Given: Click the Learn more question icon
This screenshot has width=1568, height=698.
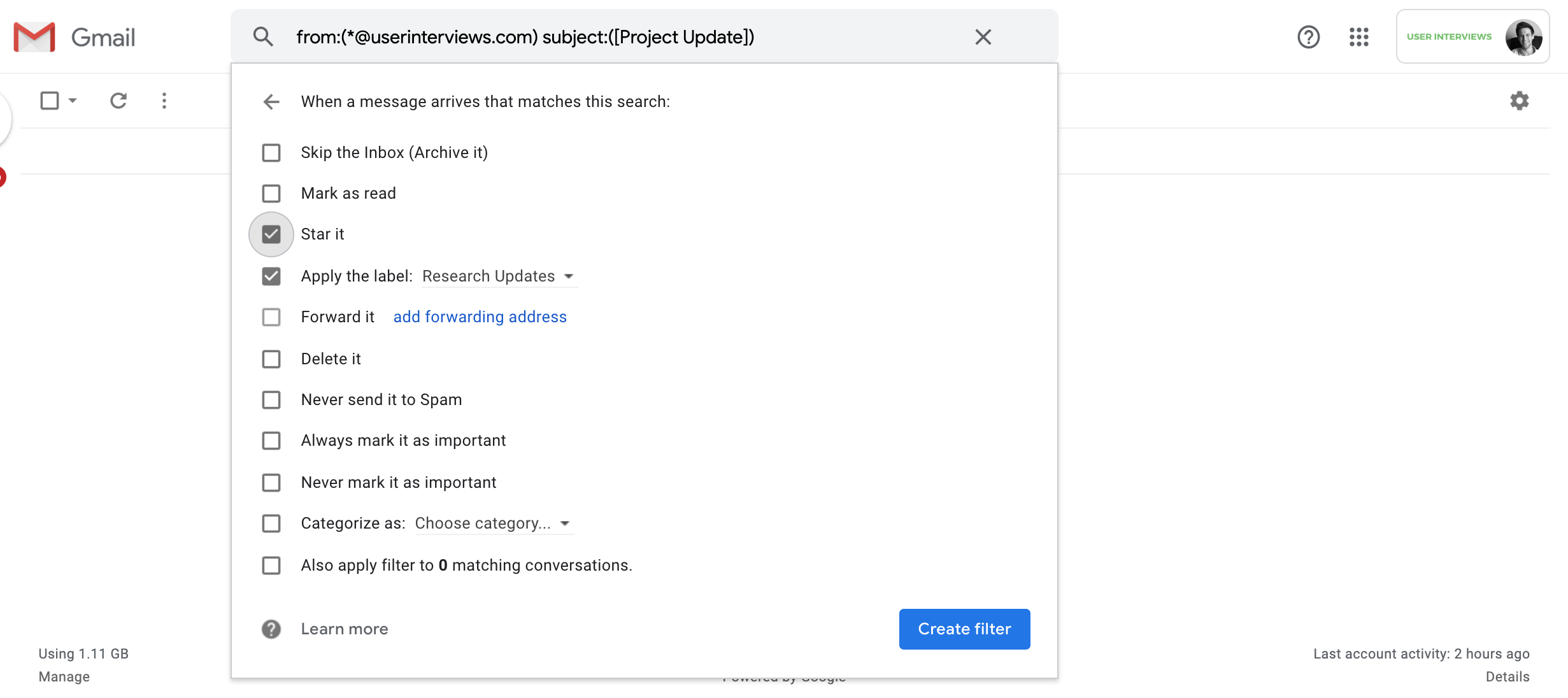Looking at the screenshot, I should tap(271, 629).
